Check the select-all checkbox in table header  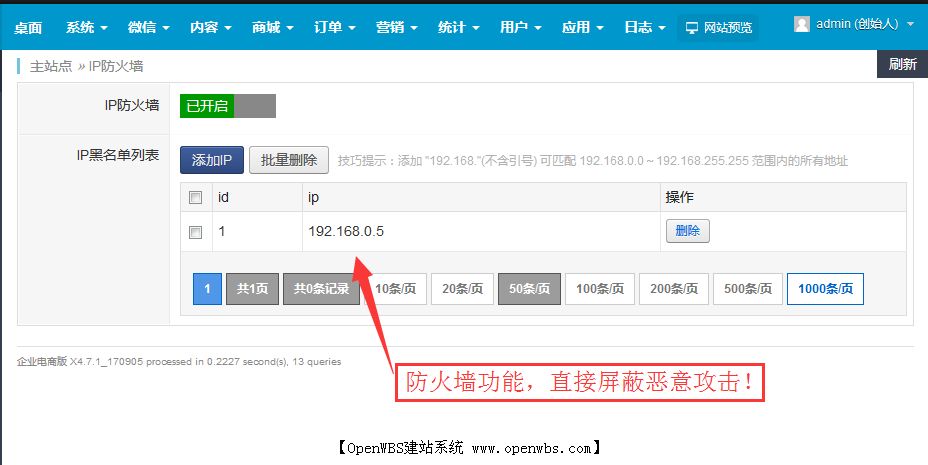pyautogui.click(x=196, y=198)
